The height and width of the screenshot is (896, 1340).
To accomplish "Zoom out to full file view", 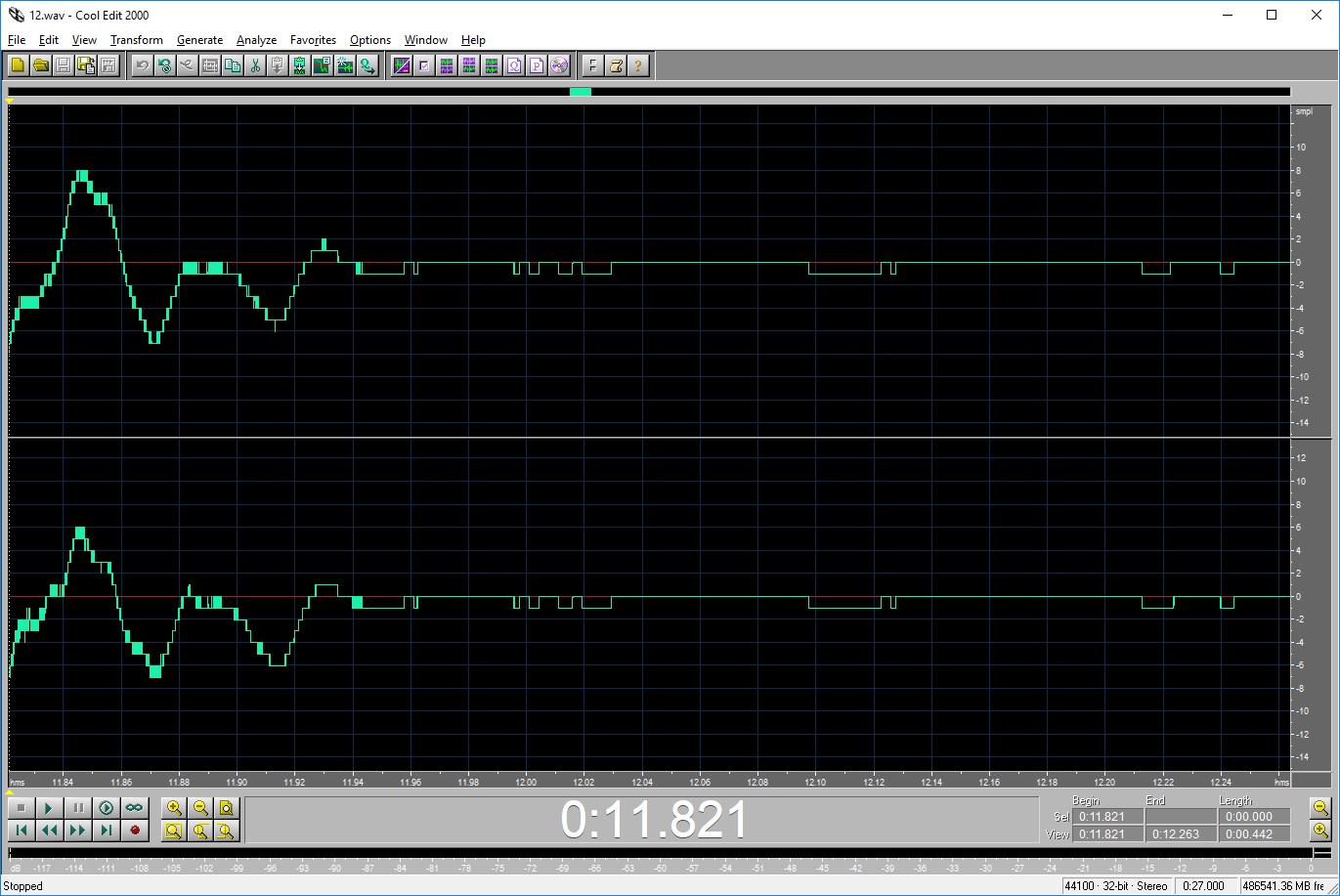I will [227, 808].
